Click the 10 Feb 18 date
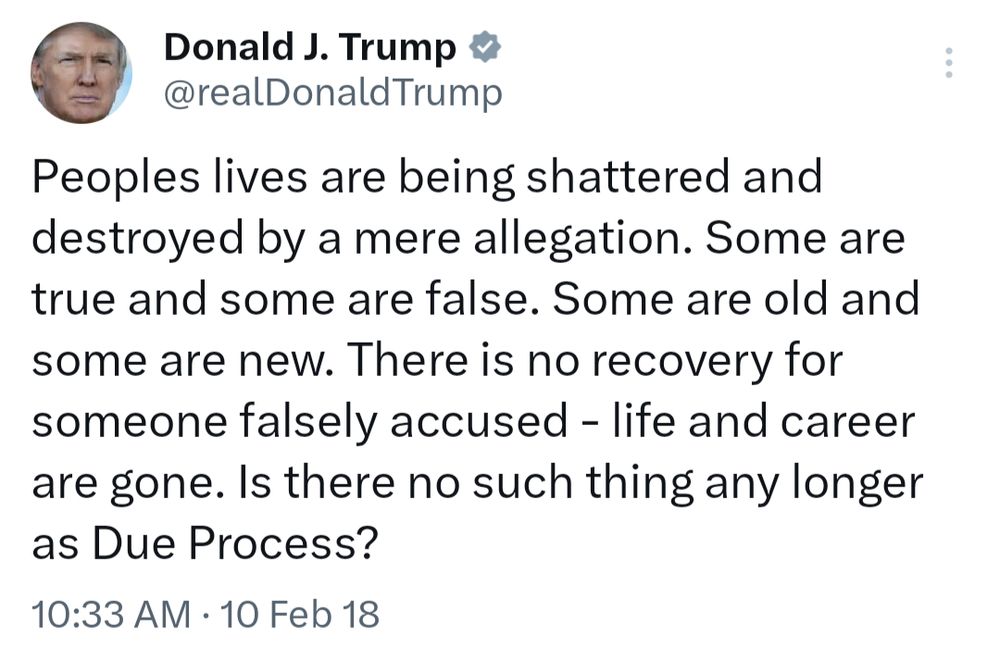The image size is (1000, 662). [299, 614]
